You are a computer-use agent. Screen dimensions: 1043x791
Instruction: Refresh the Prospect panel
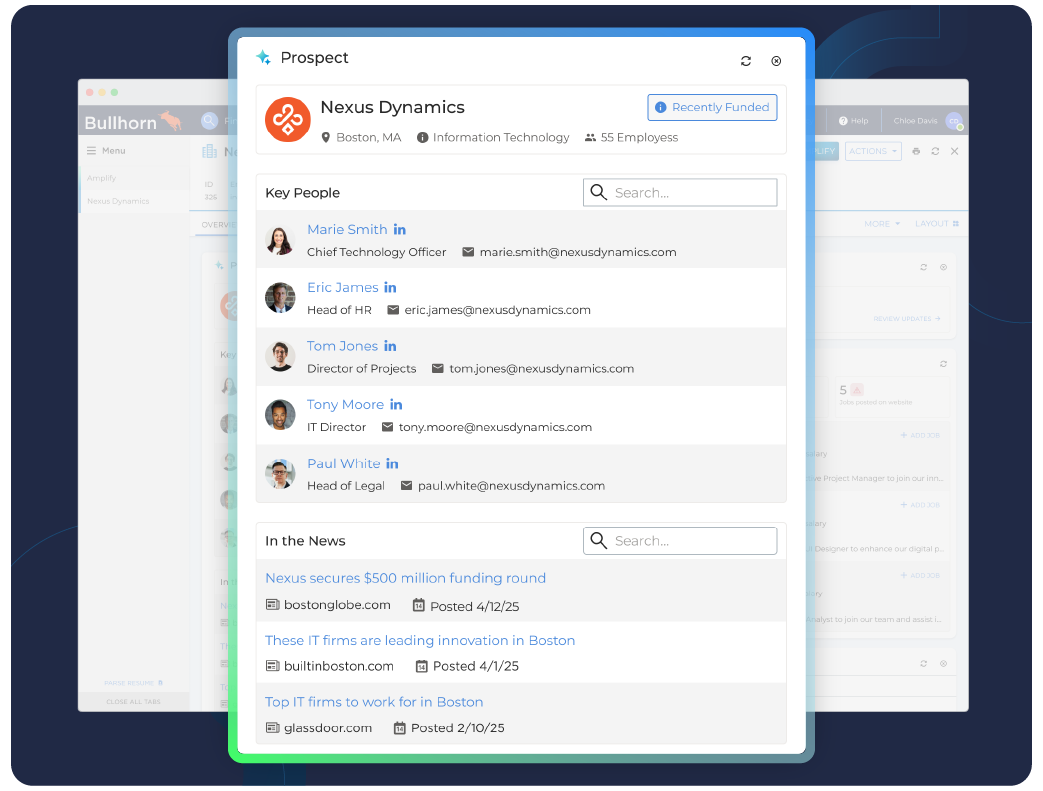746,61
